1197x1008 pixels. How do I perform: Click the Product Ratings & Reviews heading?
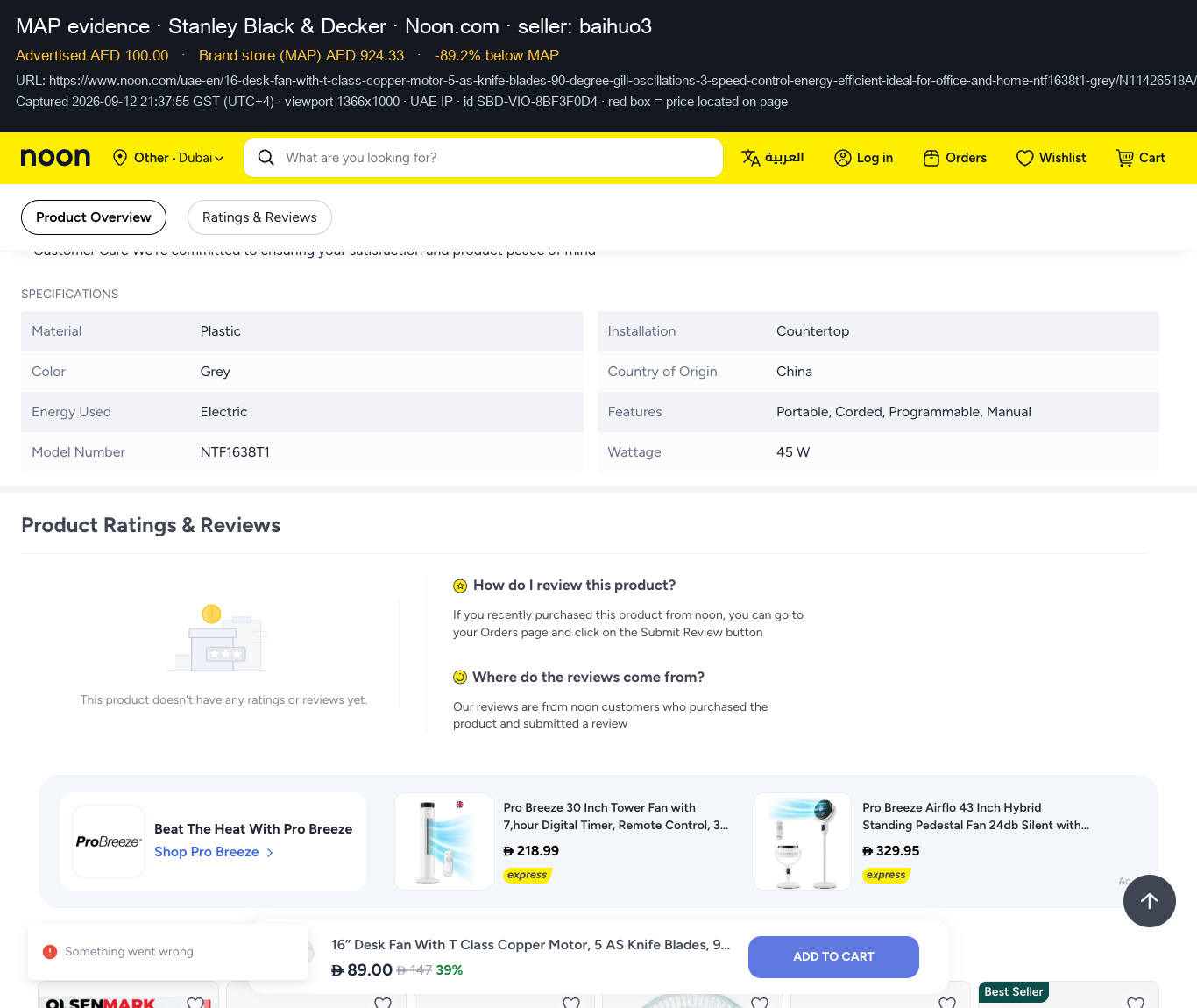151,525
